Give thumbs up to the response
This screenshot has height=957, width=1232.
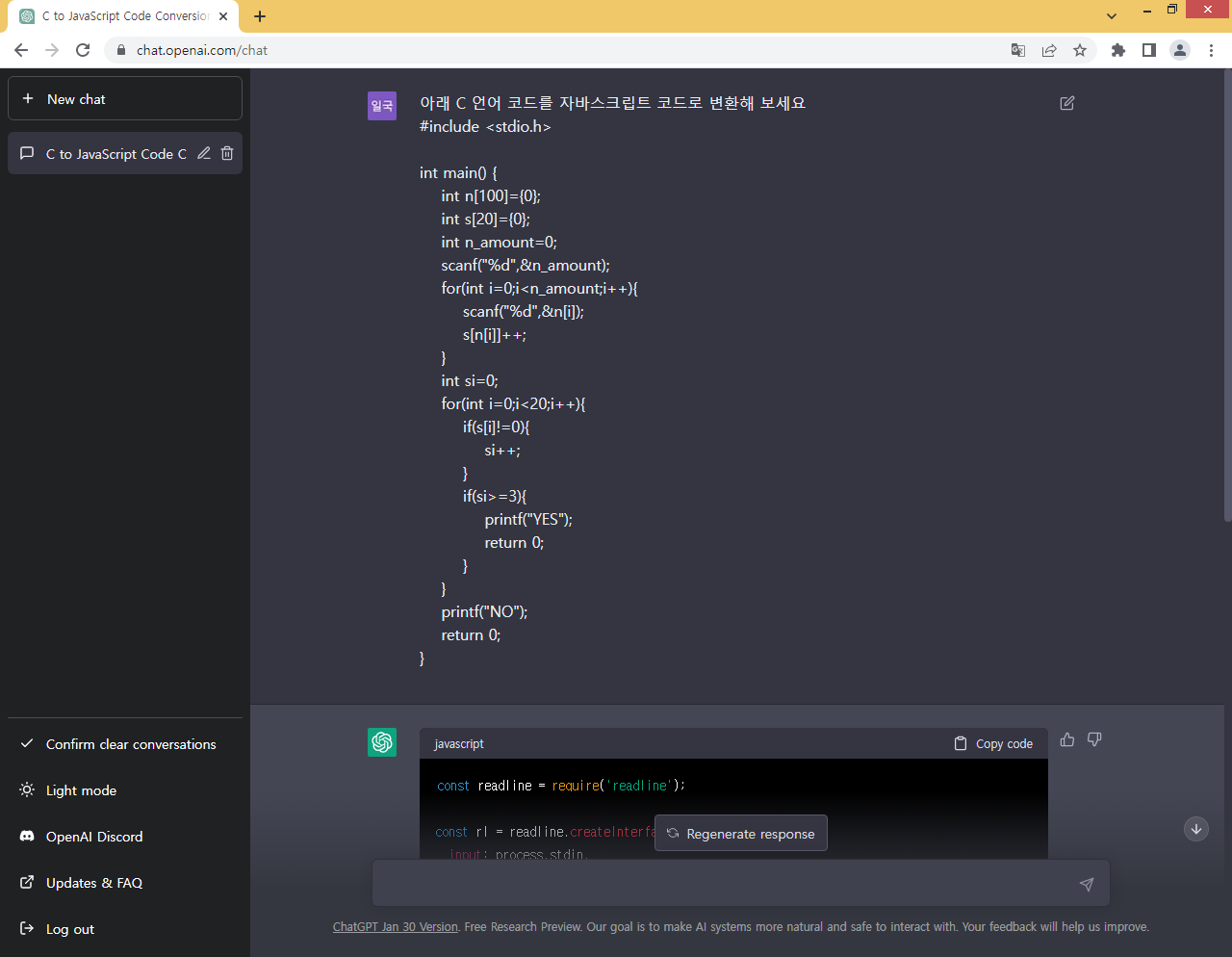click(x=1067, y=739)
